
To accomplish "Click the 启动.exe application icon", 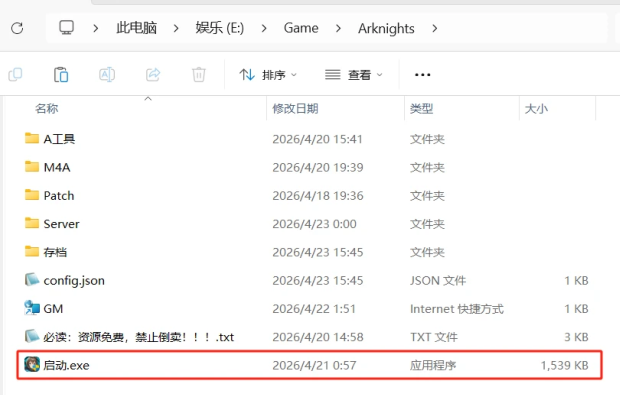I will click(32, 365).
